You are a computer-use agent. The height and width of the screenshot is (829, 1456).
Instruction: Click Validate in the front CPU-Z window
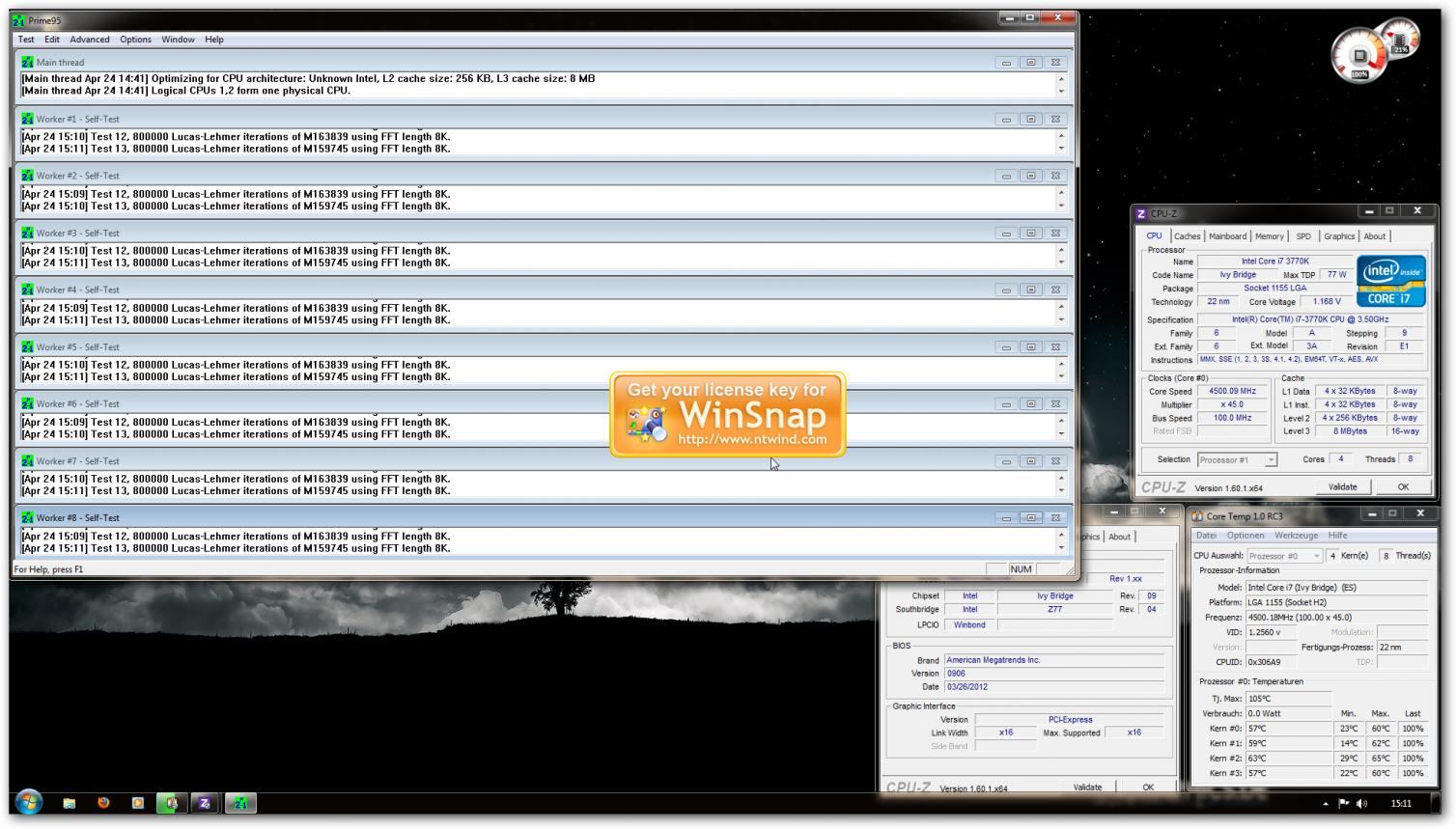coord(1342,487)
